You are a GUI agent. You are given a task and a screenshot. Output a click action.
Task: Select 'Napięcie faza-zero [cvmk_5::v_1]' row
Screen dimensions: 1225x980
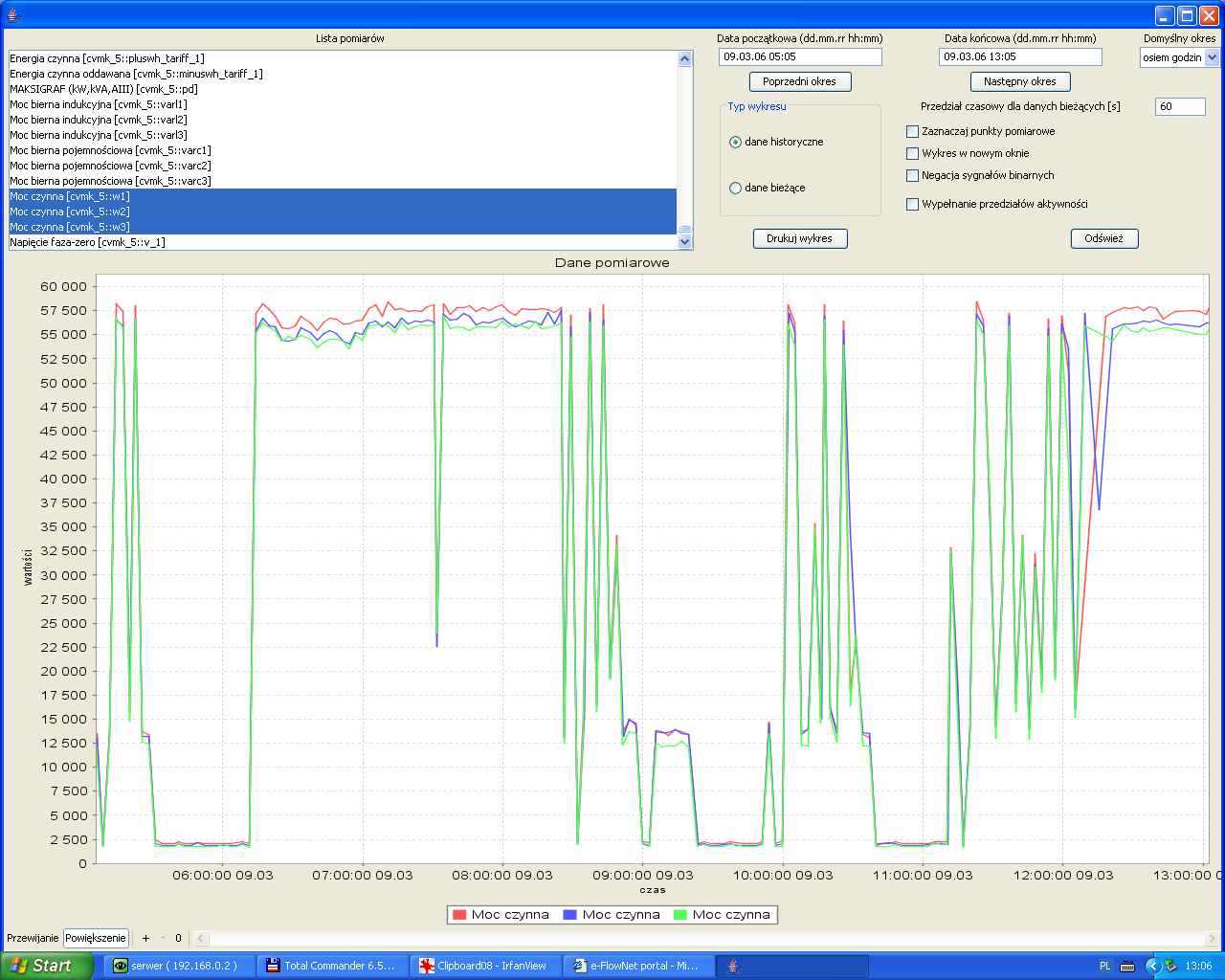click(x=343, y=242)
